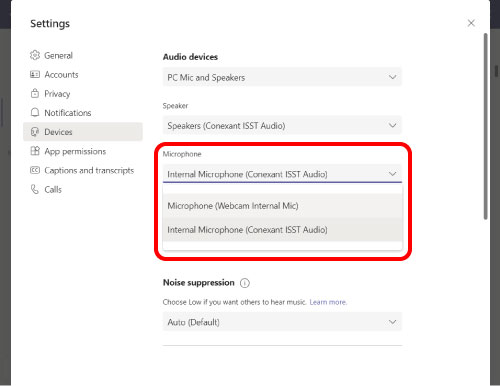Click the Calls phone icon
This screenshot has height=386, width=500.
[35, 189]
